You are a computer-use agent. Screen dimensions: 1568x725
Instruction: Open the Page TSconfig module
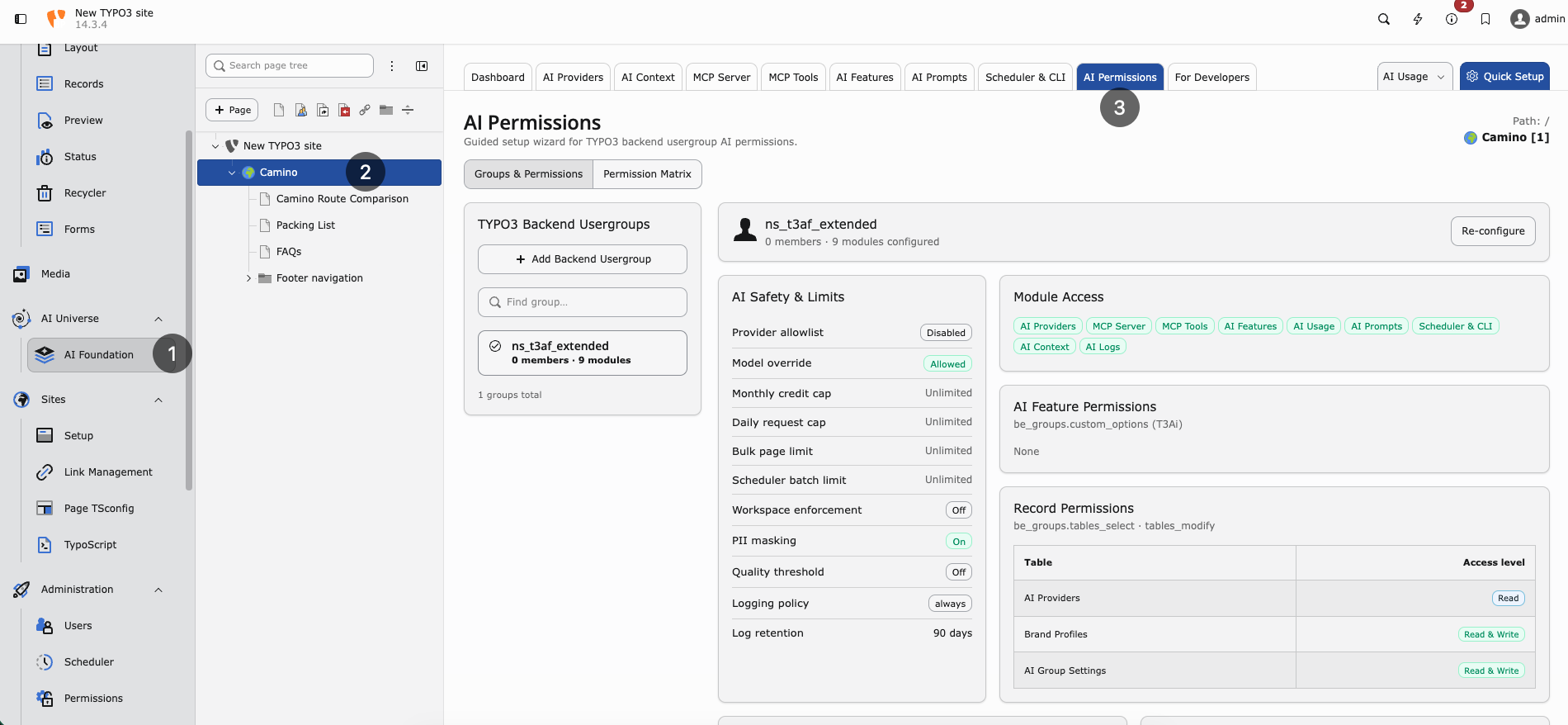tap(101, 509)
